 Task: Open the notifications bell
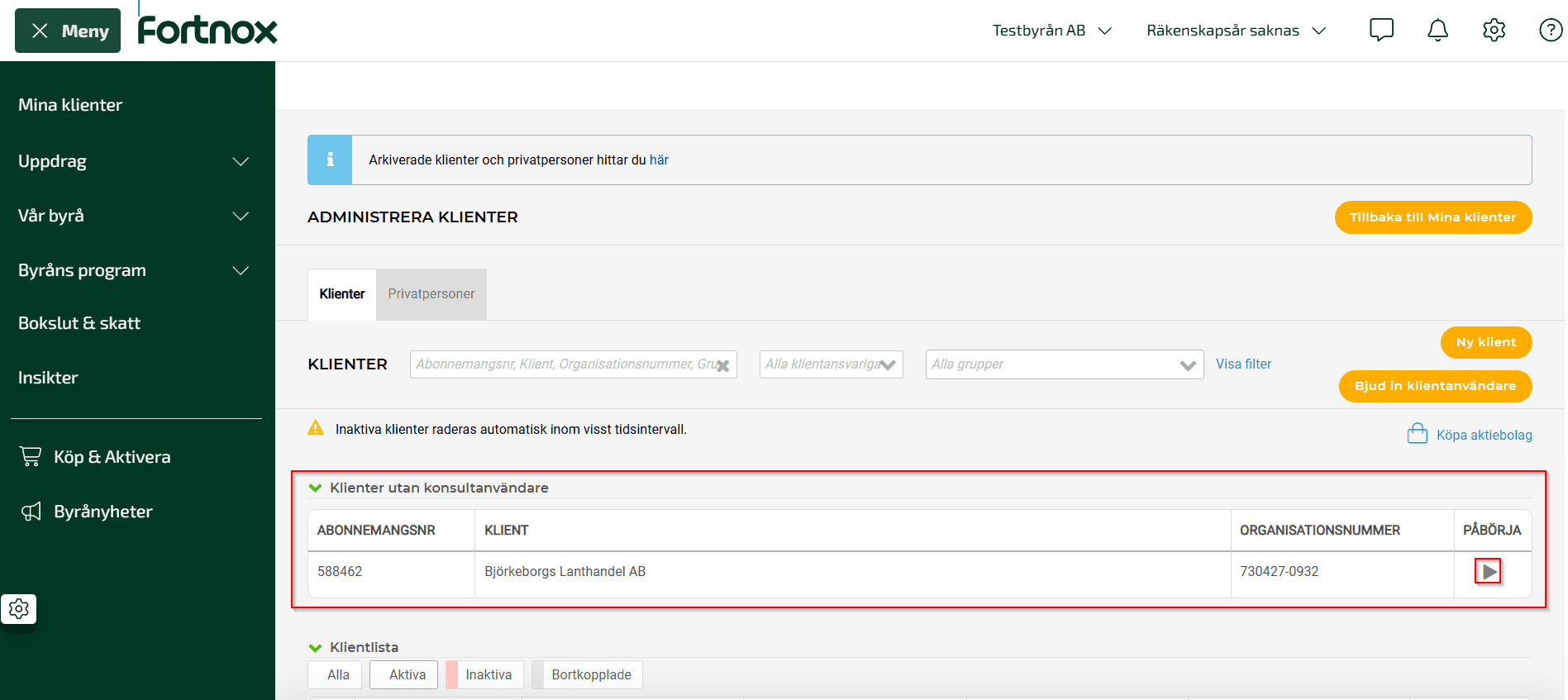(x=1437, y=31)
